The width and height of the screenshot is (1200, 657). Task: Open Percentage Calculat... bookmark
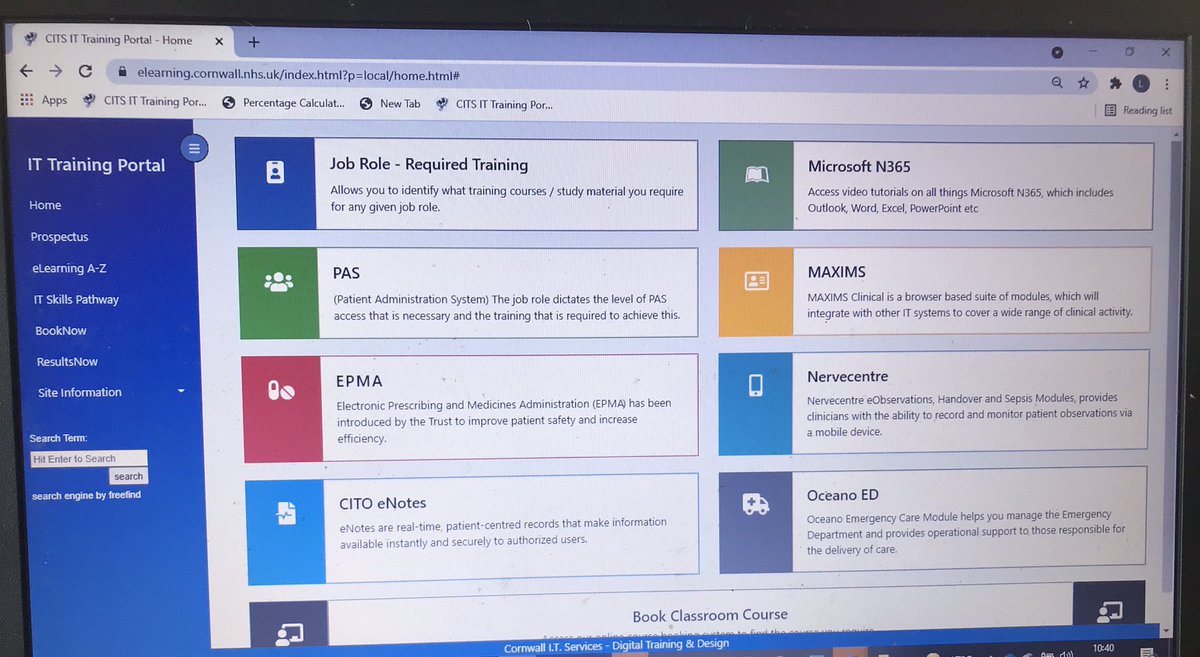(x=283, y=102)
